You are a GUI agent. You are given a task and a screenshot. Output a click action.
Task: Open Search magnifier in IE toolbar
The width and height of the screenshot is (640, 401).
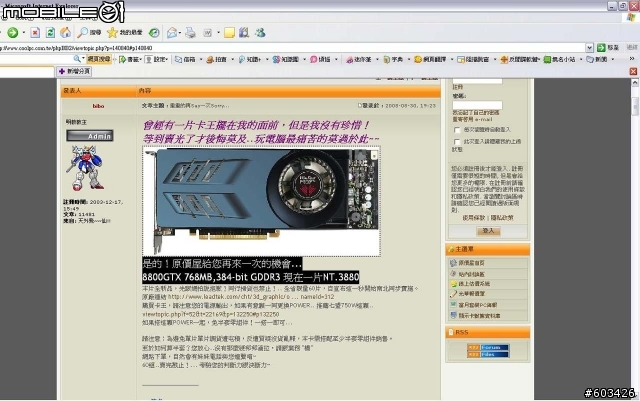pos(89,33)
